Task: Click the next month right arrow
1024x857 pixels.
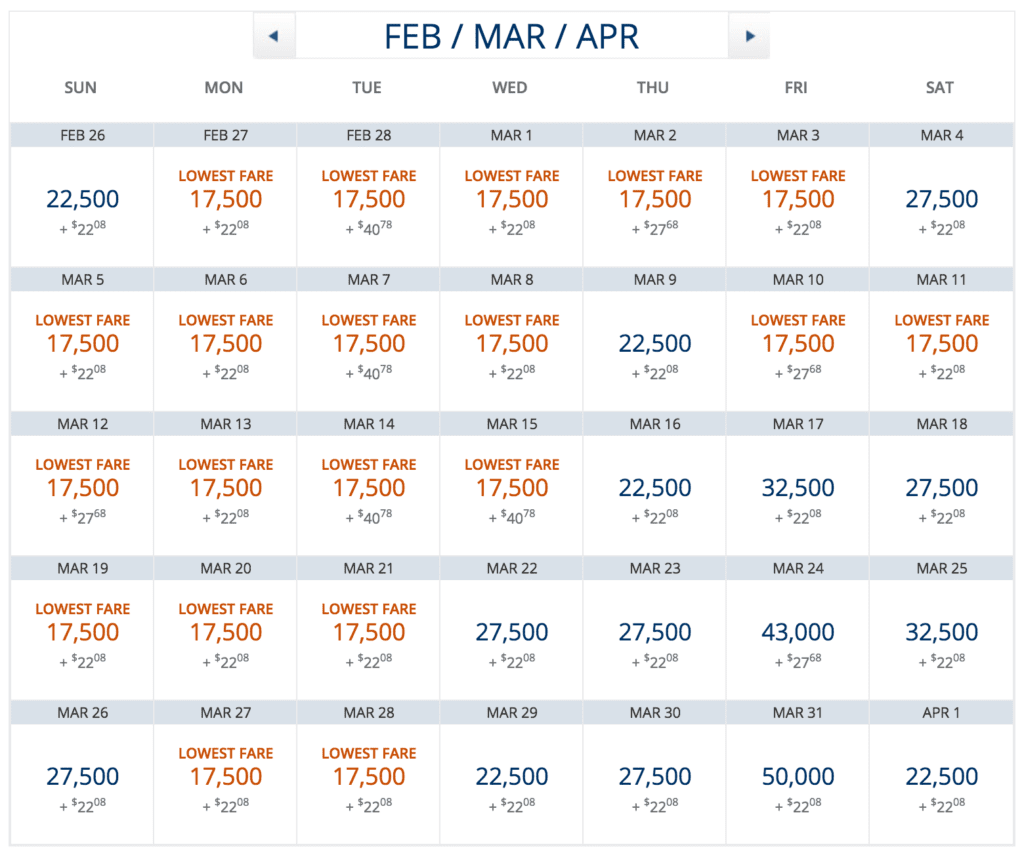Action: pos(749,37)
